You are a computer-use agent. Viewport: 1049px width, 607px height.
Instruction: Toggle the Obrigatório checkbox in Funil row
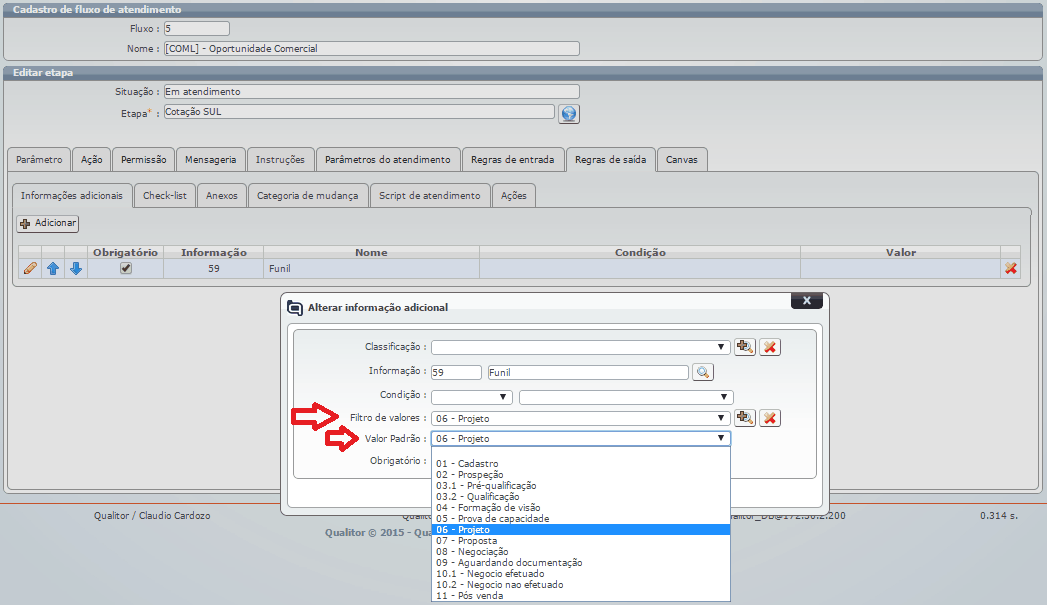pos(126,269)
